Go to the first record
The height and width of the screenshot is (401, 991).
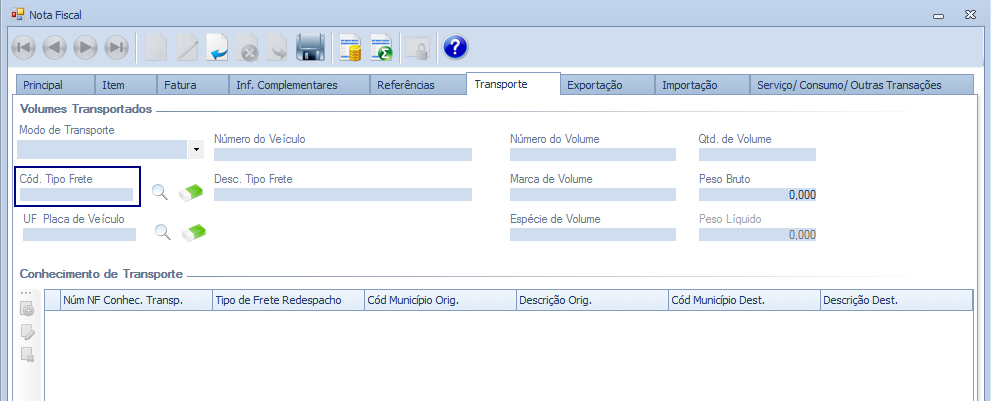[23, 47]
